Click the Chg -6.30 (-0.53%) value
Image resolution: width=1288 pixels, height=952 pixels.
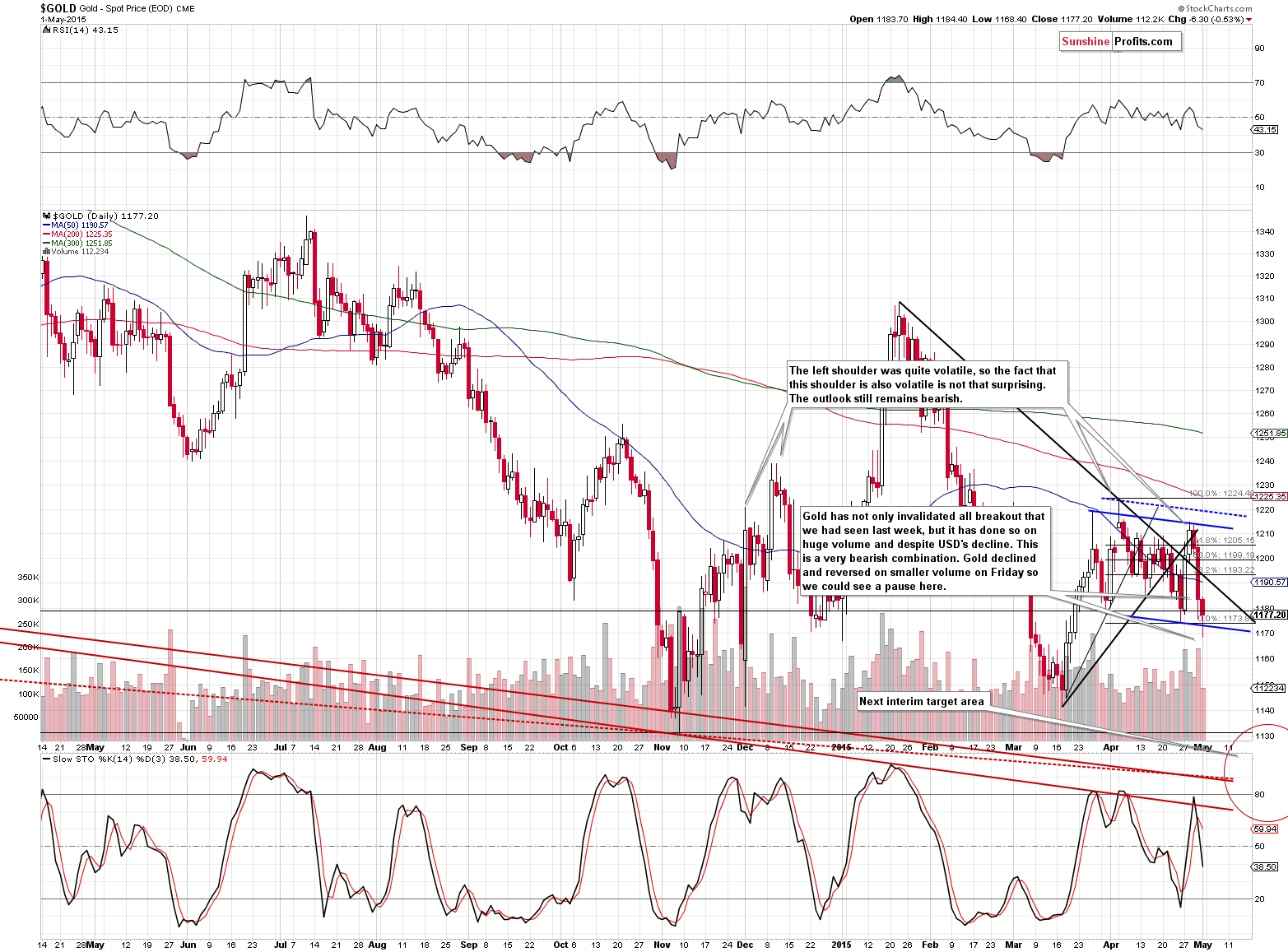pyautogui.click(x=1205, y=19)
